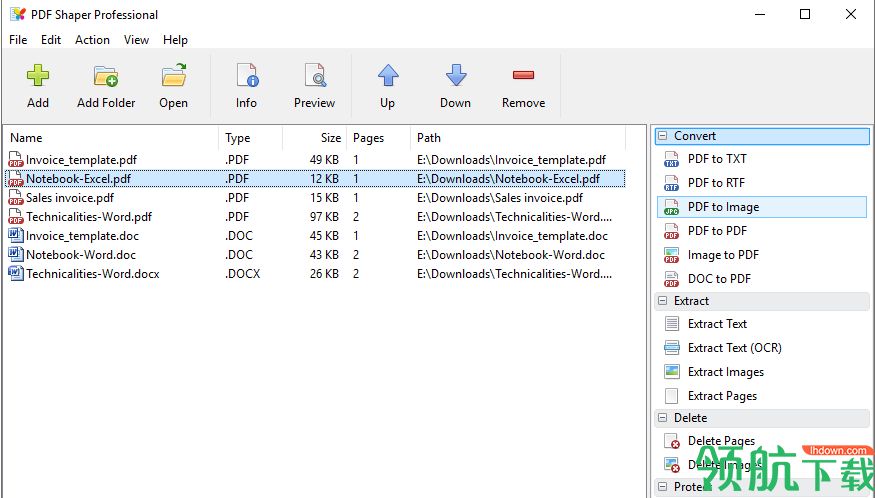Open the View menu

[136, 40]
